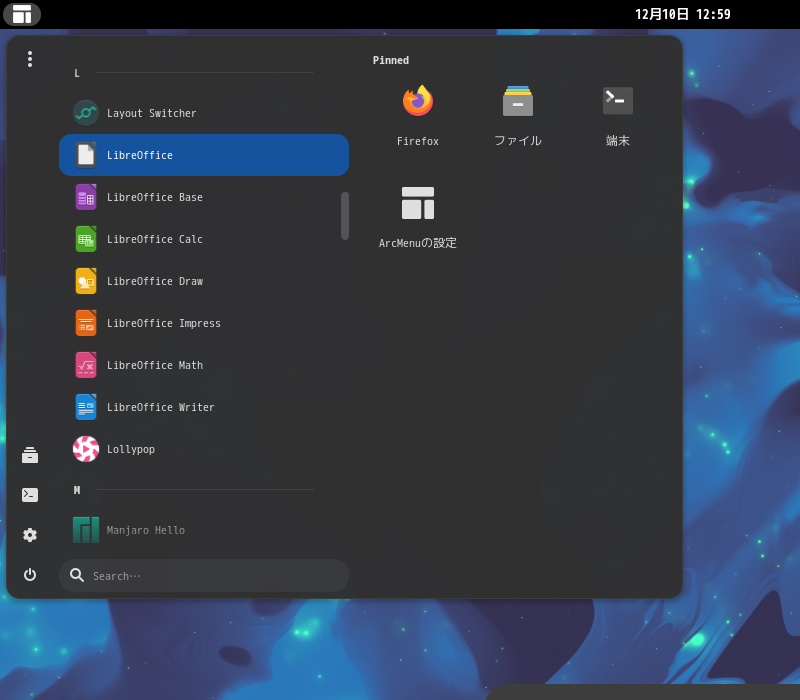Focus the Search… input field
This screenshot has height=700, width=800.
click(x=204, y=576)
